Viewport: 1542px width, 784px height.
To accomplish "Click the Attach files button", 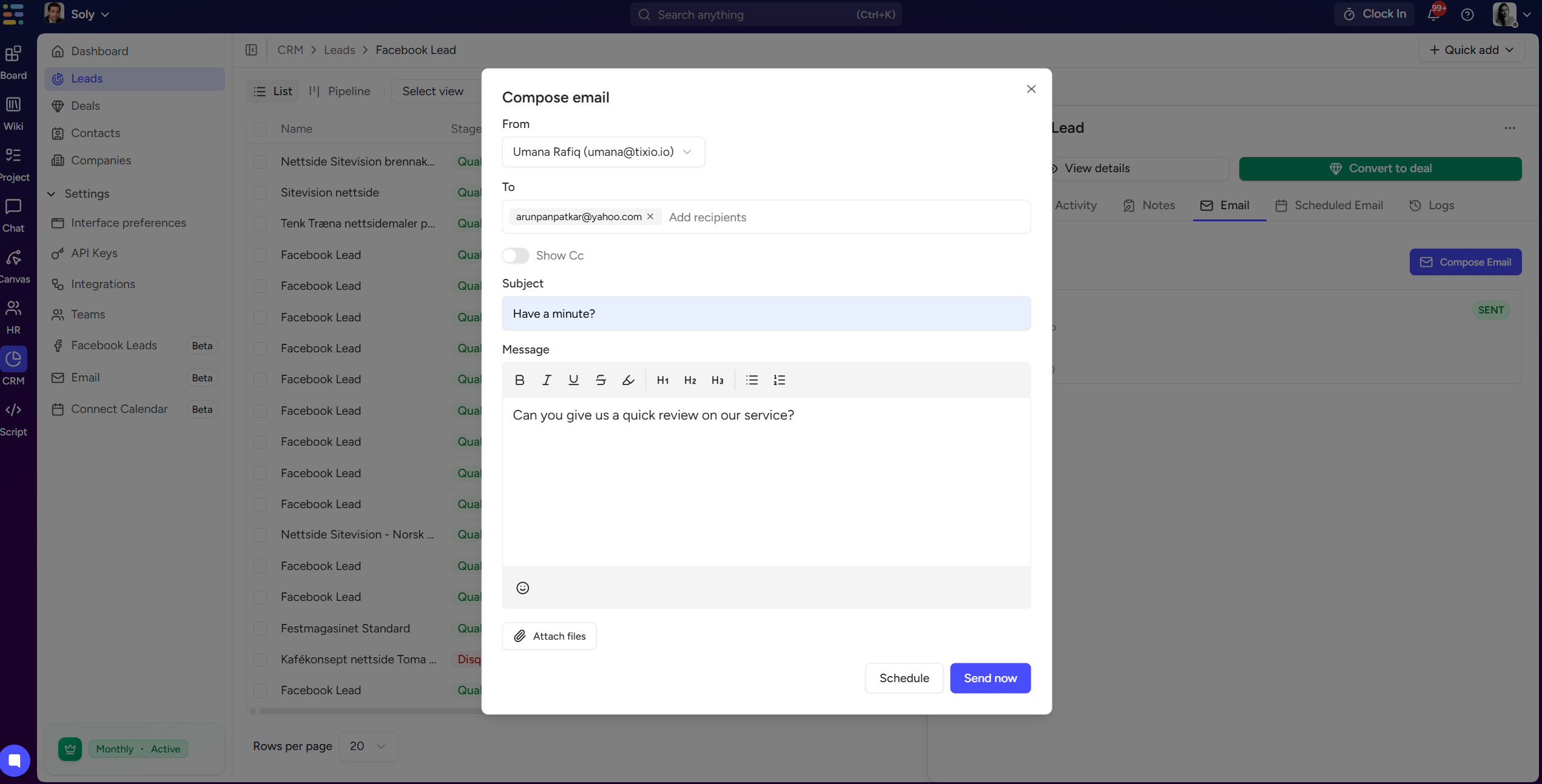I will [x=549, y=636].
